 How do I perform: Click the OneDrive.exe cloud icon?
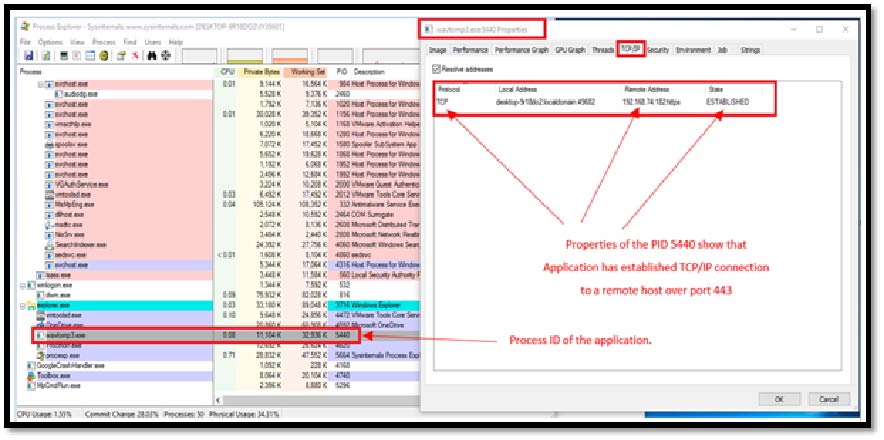tap(41, 325)
